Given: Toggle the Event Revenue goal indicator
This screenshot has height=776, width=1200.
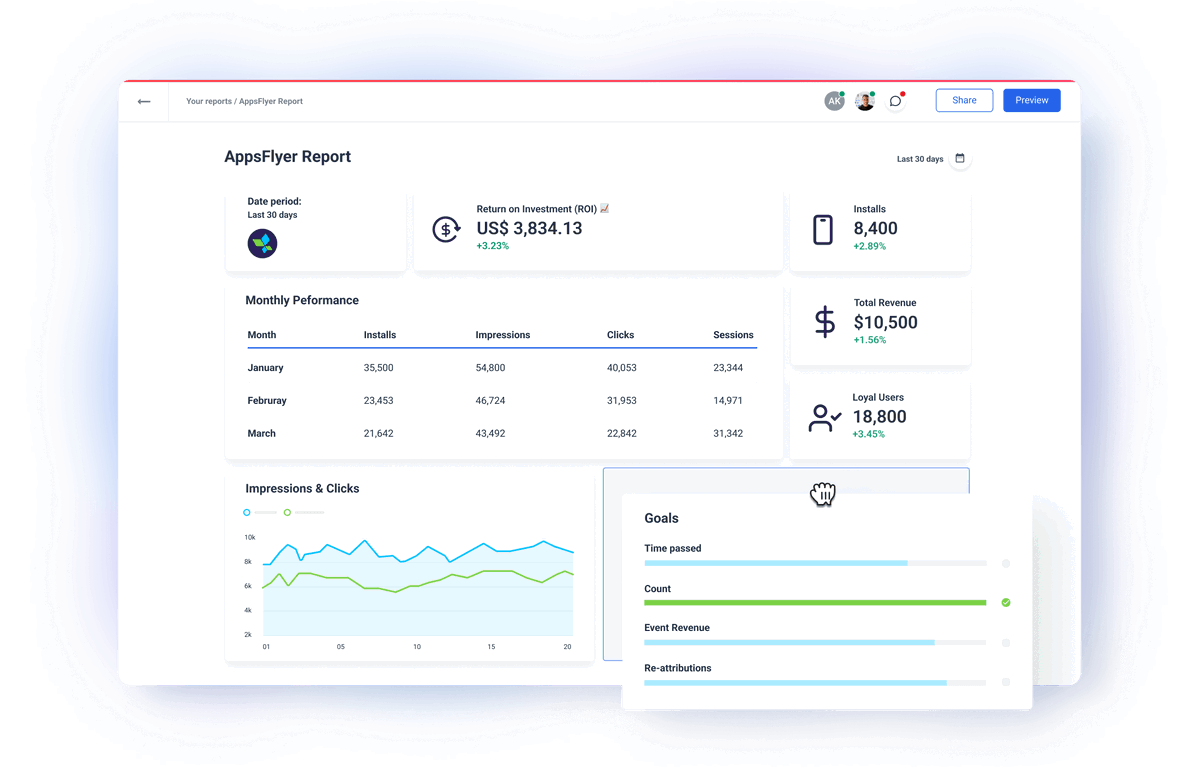Looking at the screenshot, I should [x=1006, y=642].
